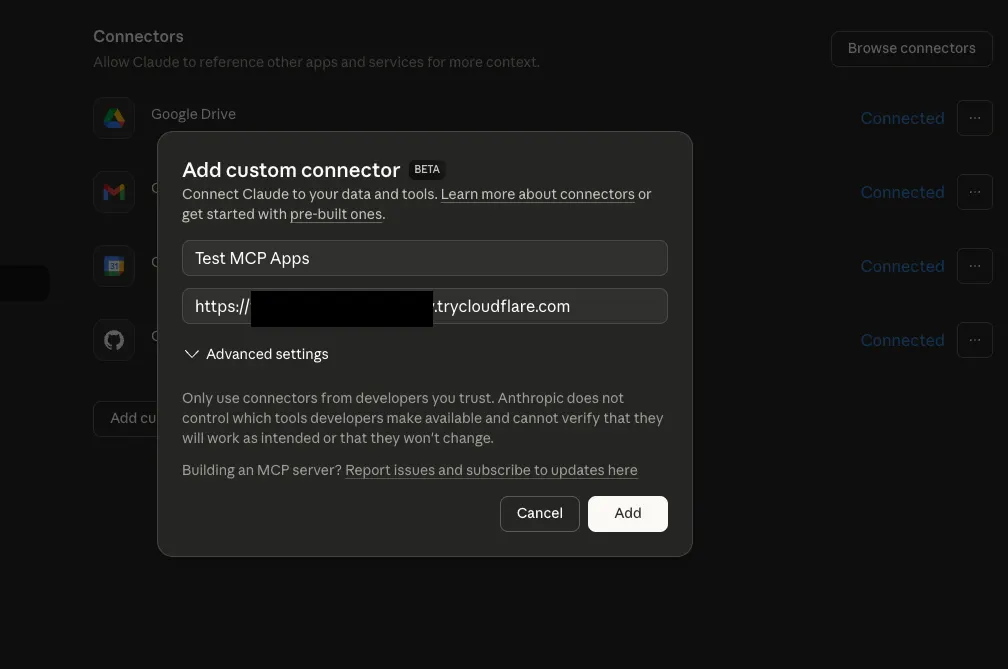Focus the Test MCP Apps name field
The width and height of the screenshot is (1008, 669).
click(424, 258)
